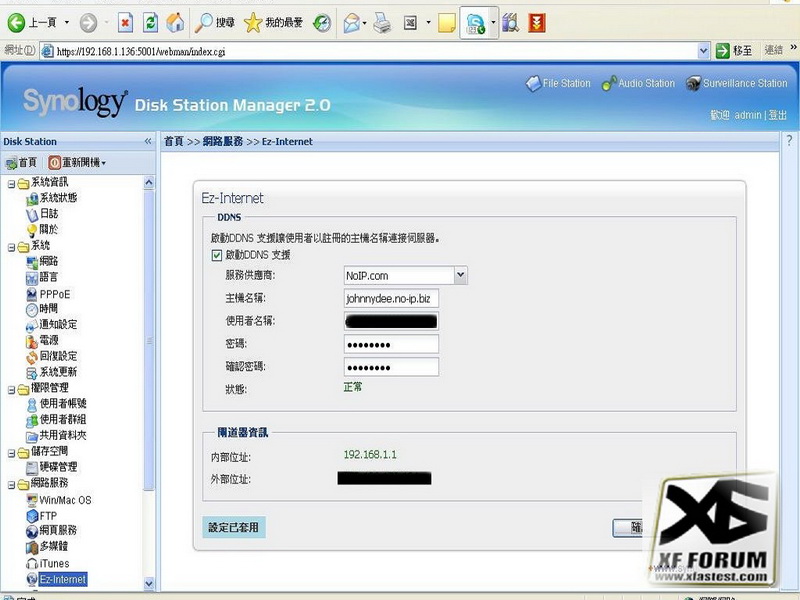Screen dimensions: 800x600
Task: Open 電源 power settings
Action: [42, 340]
